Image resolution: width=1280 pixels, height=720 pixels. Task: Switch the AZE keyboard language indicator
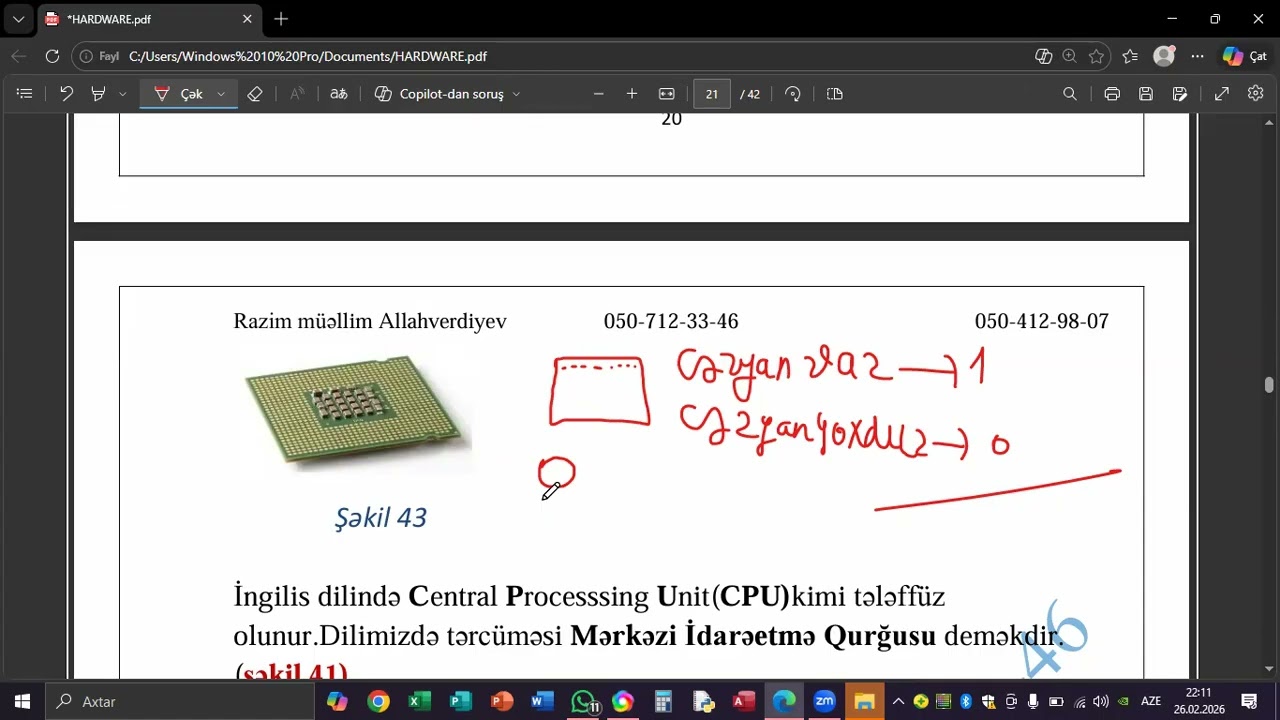point(1151,702)
